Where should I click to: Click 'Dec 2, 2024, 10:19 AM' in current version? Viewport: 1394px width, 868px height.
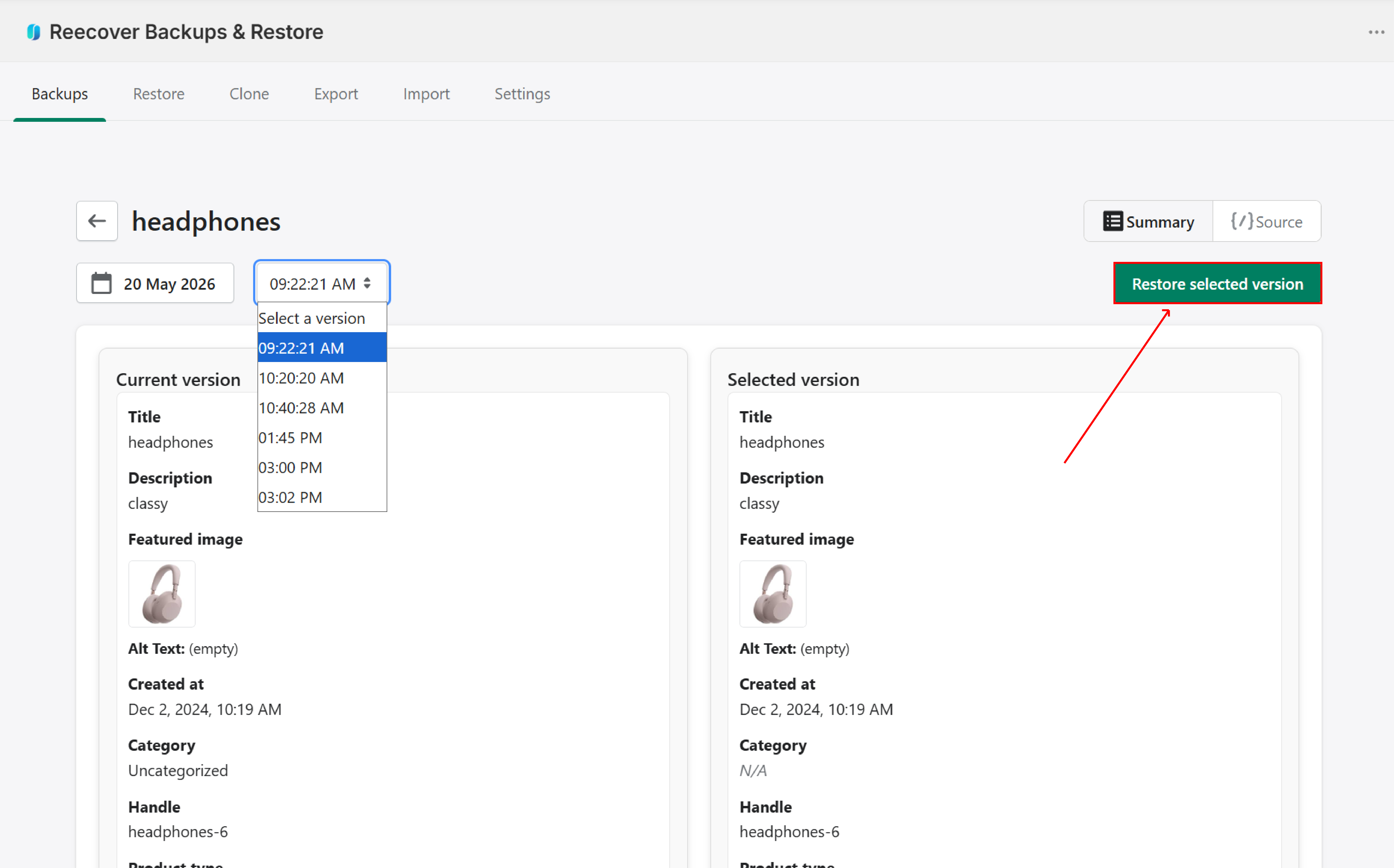tap(205, 709)
